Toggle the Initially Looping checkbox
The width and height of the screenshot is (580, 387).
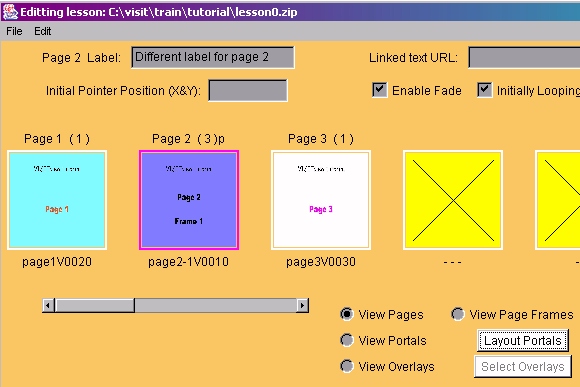point(485,90)
